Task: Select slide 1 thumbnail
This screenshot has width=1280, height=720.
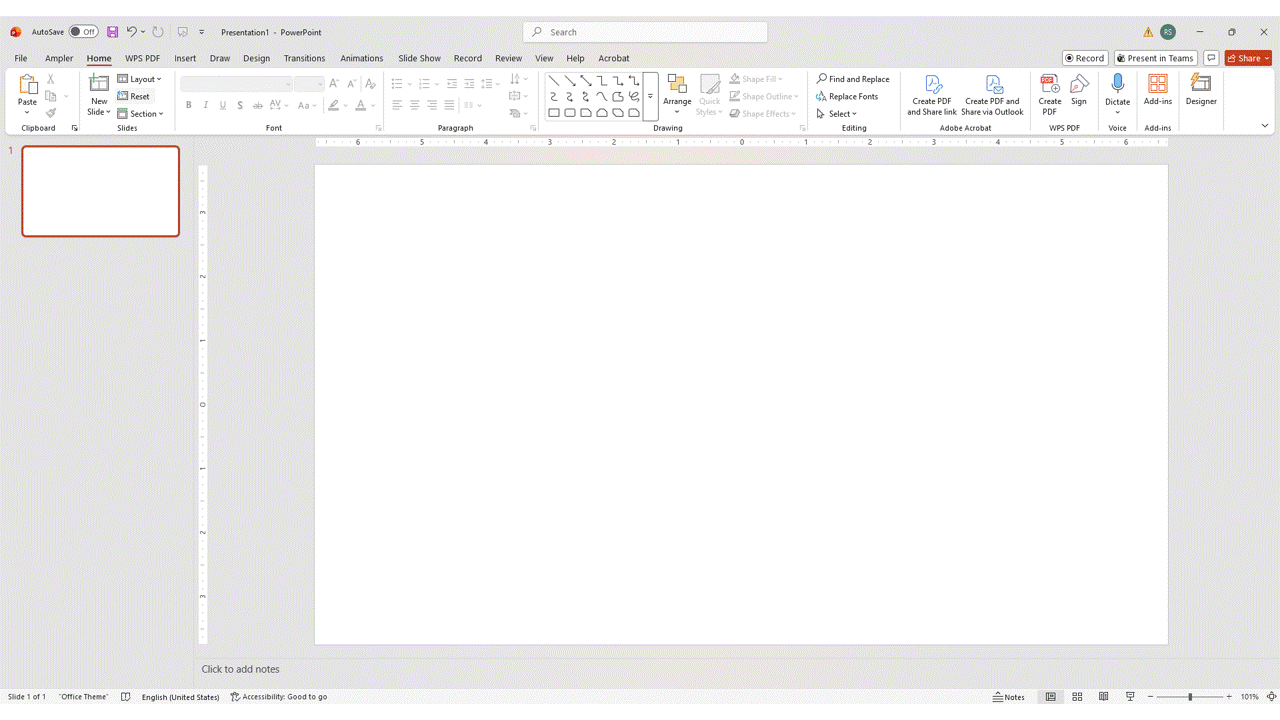Action: point(101,191)
